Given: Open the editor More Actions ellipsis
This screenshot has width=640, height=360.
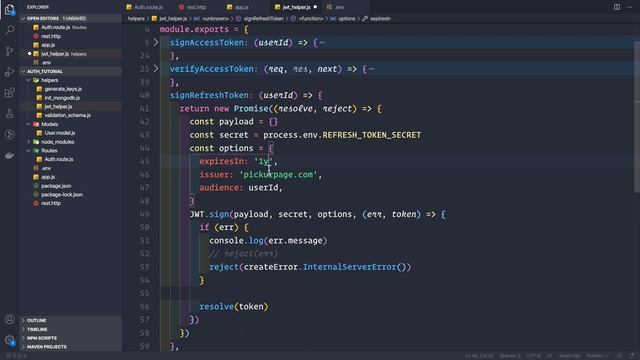Looking at the screenshot, I should coord(629,7).
